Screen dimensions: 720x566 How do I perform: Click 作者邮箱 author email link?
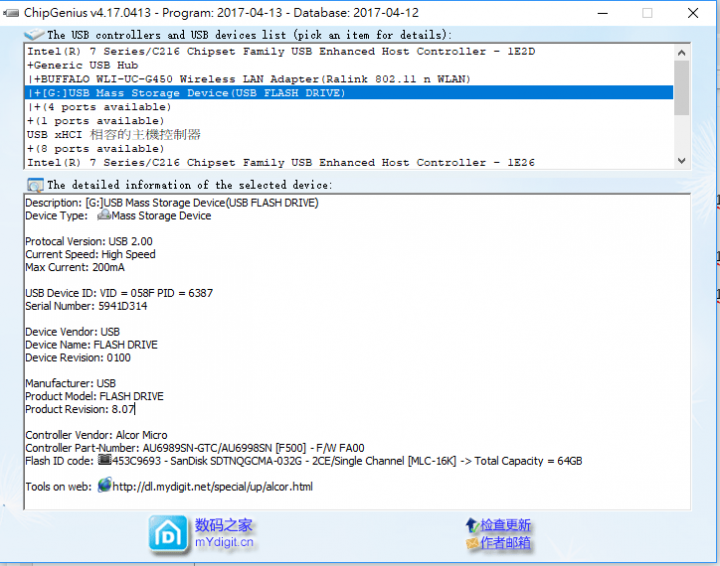coord(506,543)
